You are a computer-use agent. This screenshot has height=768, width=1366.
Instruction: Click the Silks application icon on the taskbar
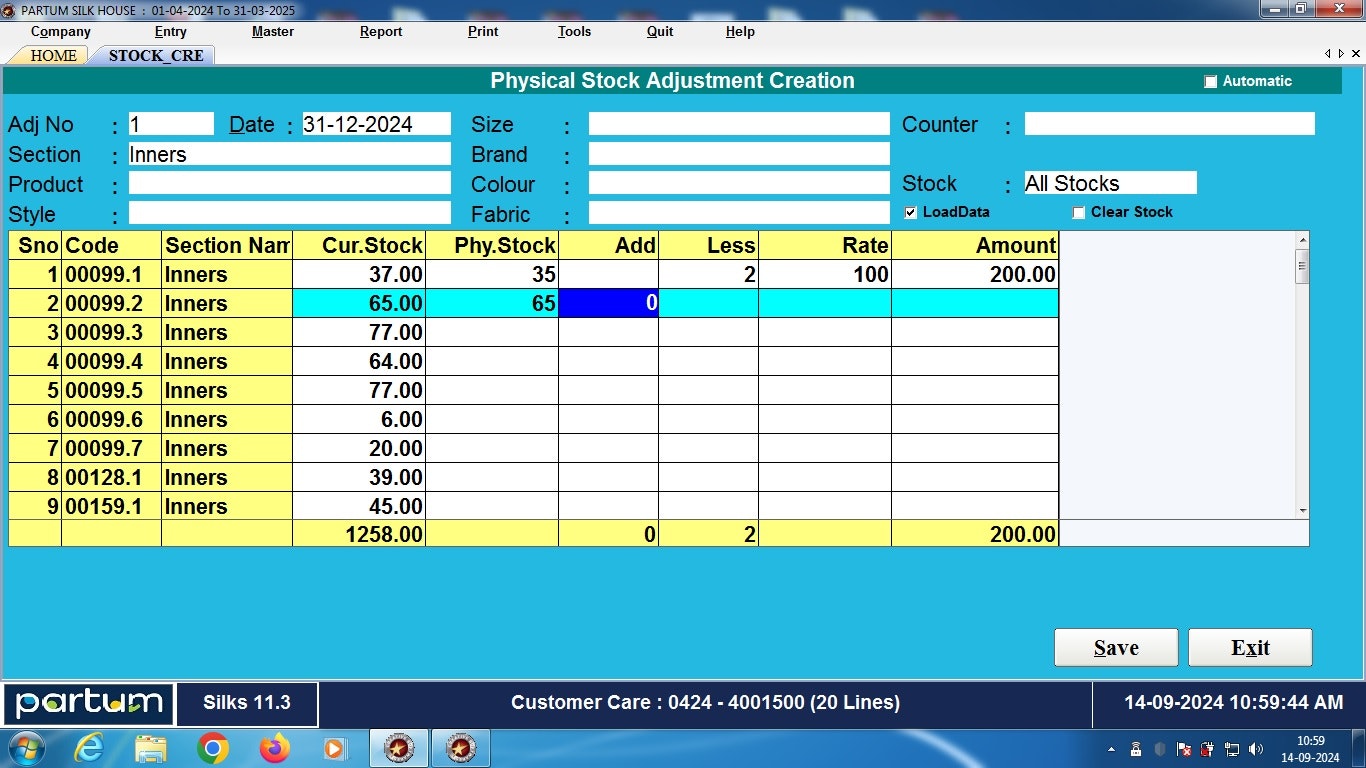point(398,747)
